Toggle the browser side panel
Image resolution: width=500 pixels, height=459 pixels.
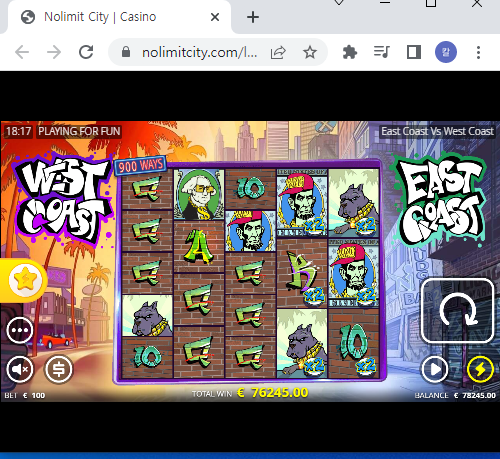(x=414, y=52)
